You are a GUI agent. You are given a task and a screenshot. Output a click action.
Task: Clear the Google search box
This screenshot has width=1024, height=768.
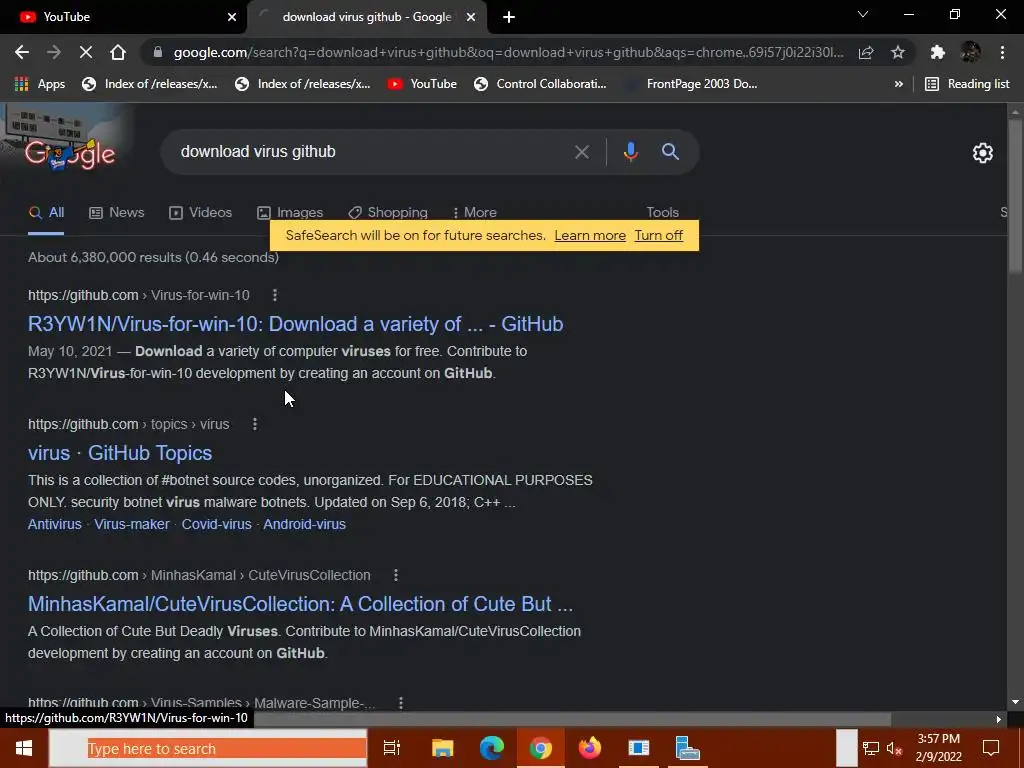581,152
